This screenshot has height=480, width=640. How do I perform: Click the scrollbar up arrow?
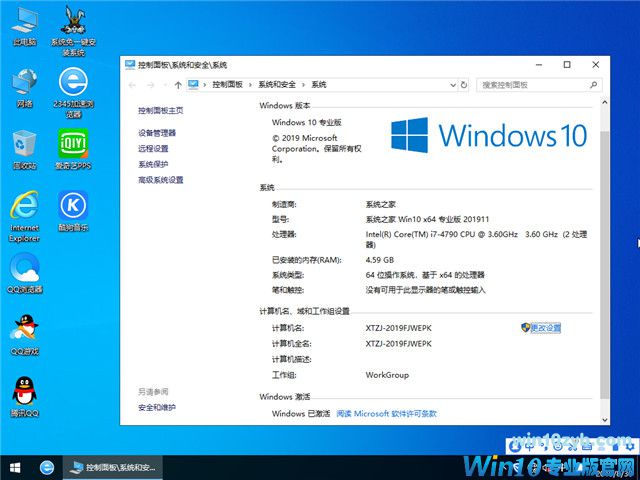605,102
